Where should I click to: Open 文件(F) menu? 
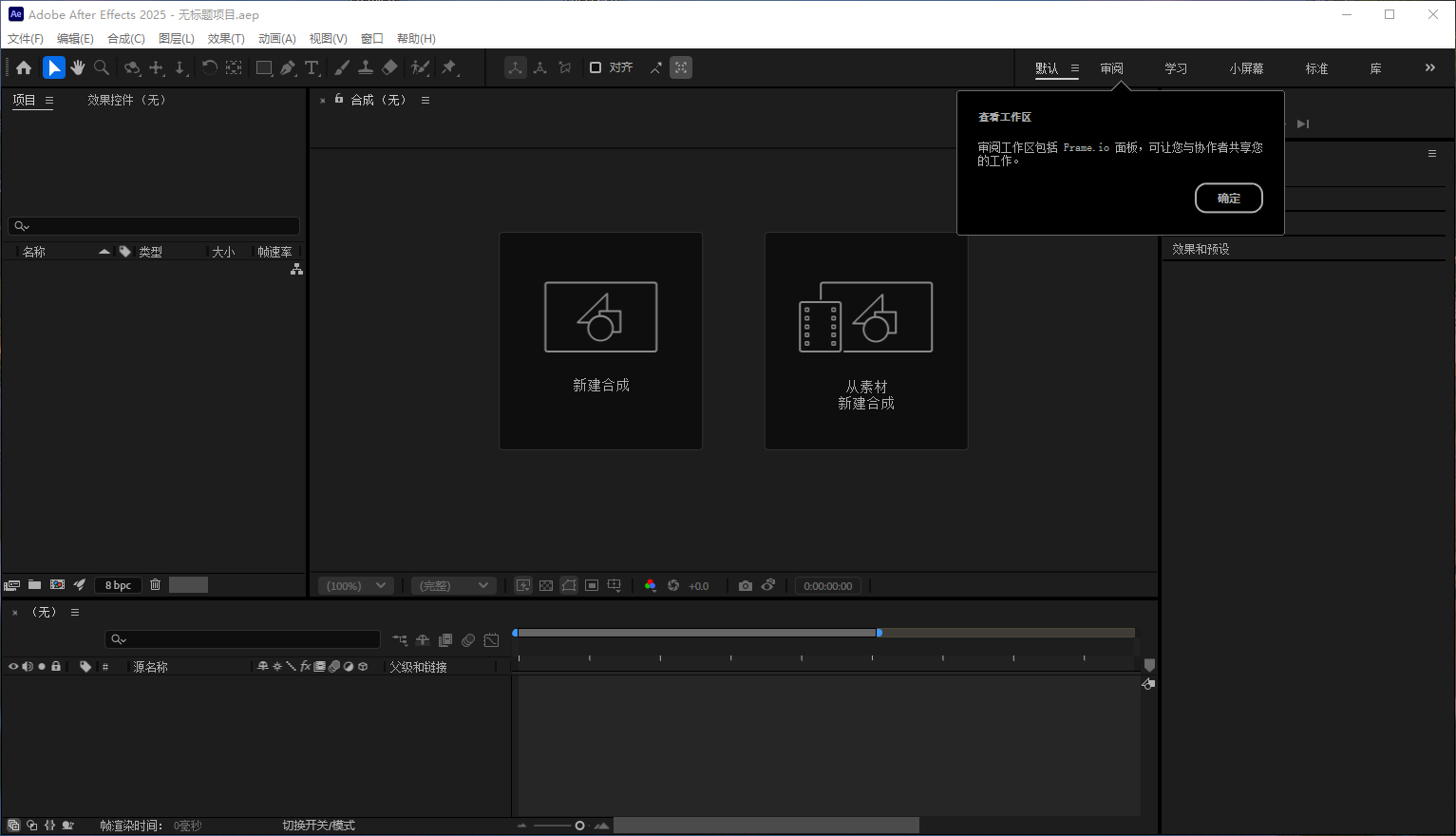(x=26, y=39)
